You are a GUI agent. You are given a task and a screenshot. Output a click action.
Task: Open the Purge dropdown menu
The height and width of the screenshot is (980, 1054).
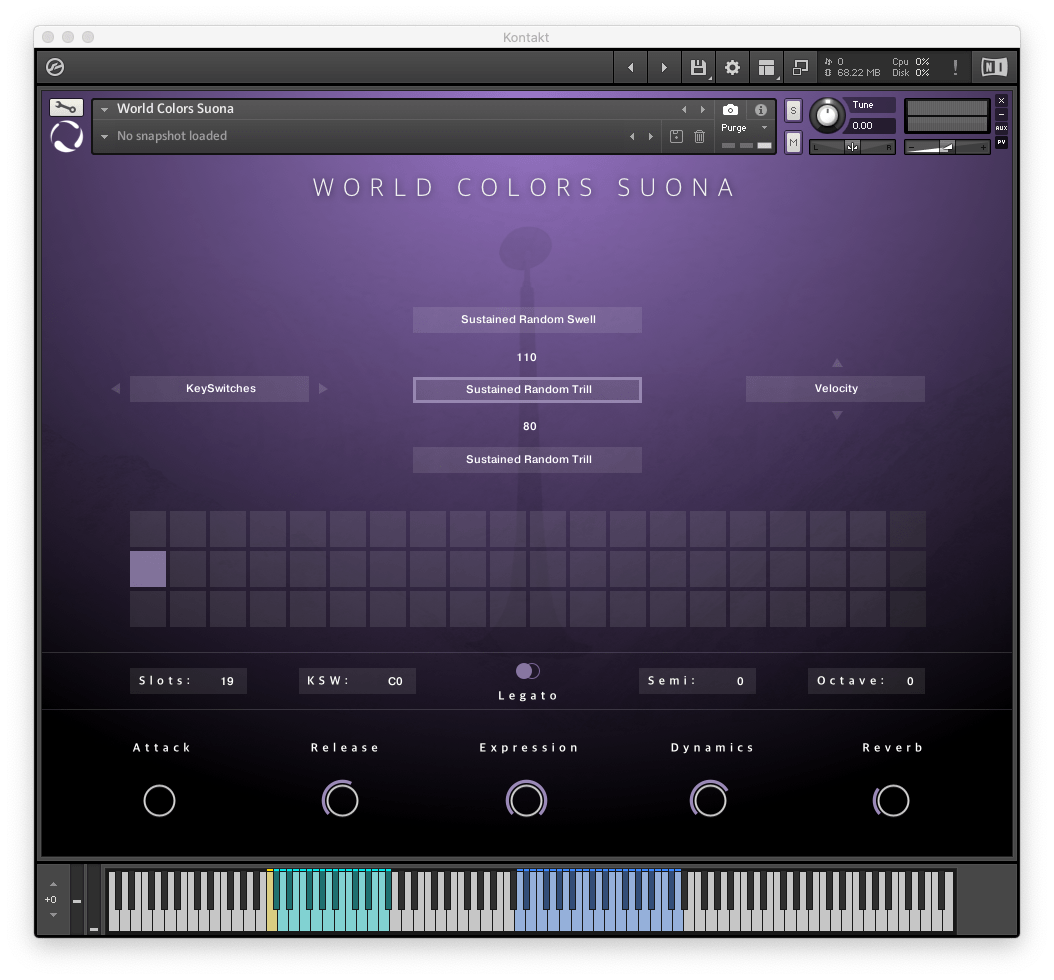pos(764,128)
